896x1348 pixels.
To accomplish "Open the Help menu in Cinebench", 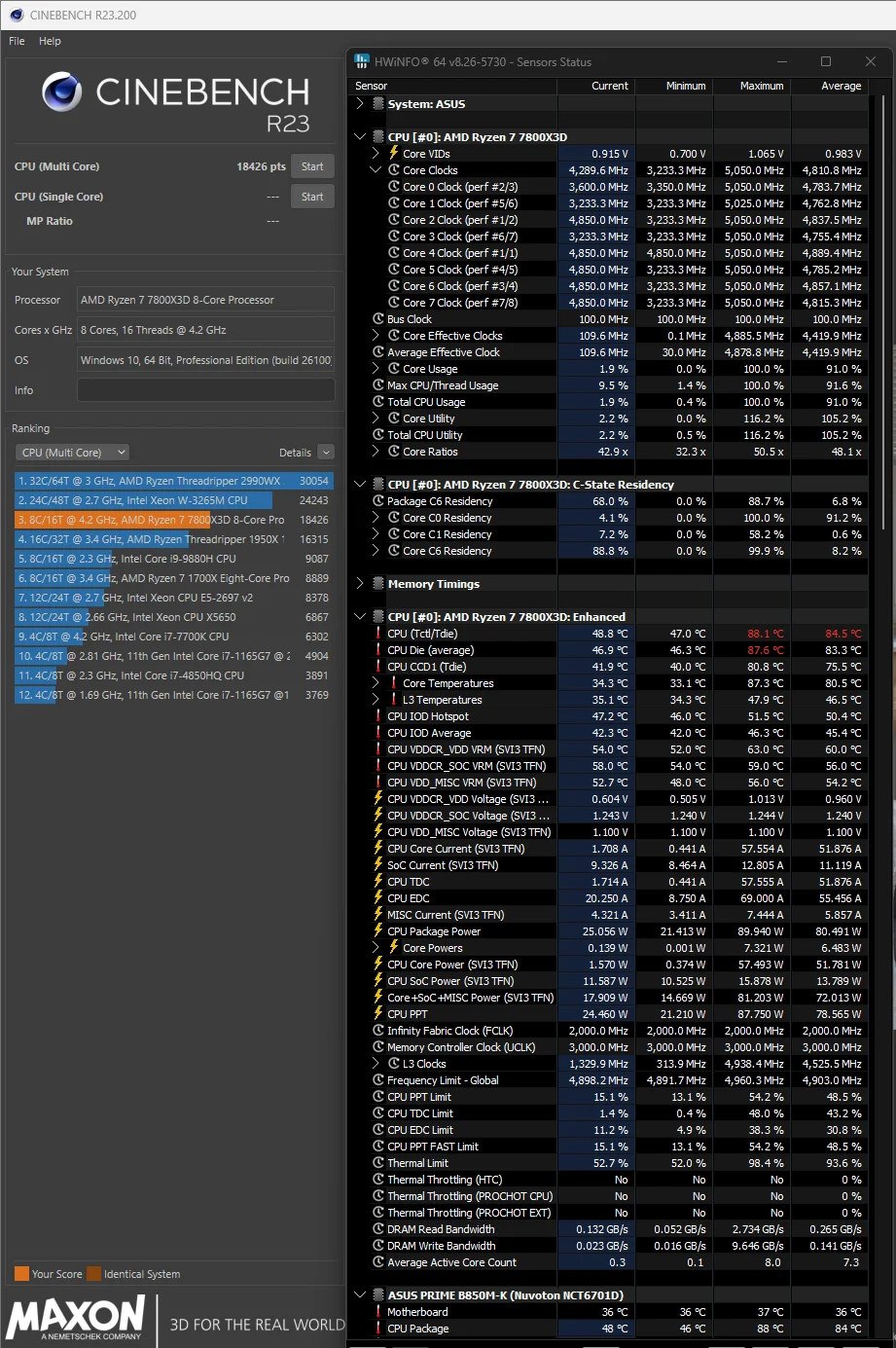I will coord(50,41).
